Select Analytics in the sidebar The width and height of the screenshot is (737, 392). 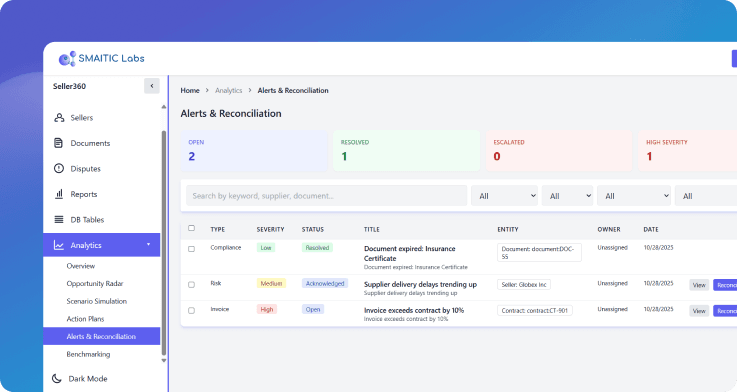102,245
